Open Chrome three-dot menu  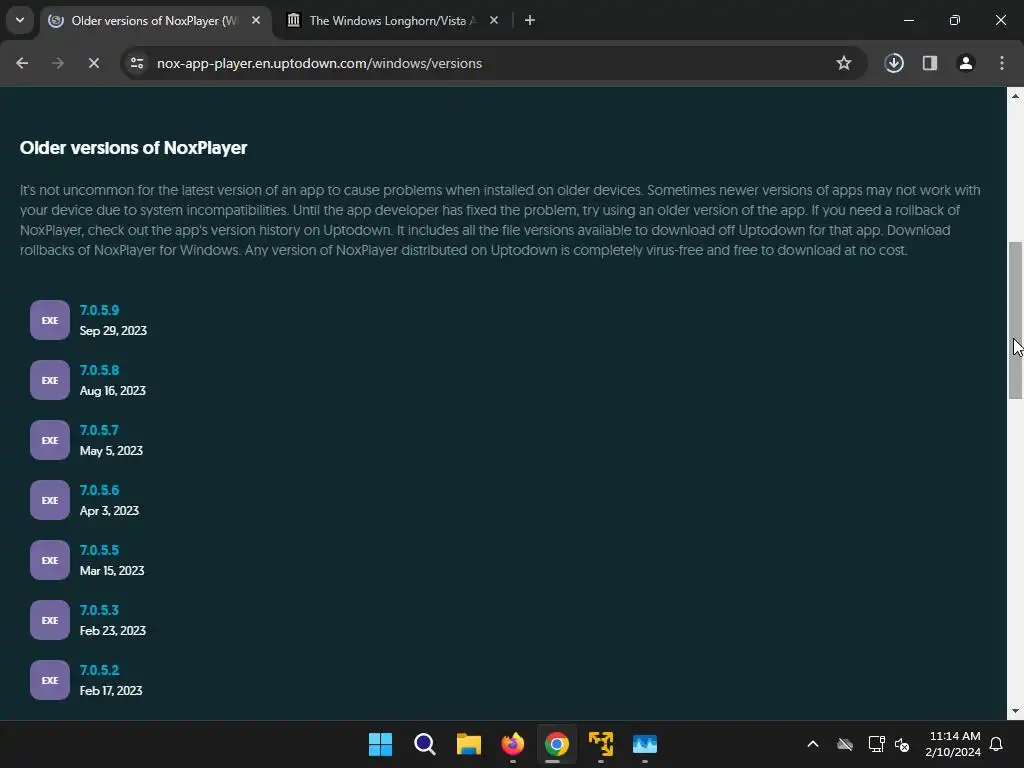coord(1002,63)
